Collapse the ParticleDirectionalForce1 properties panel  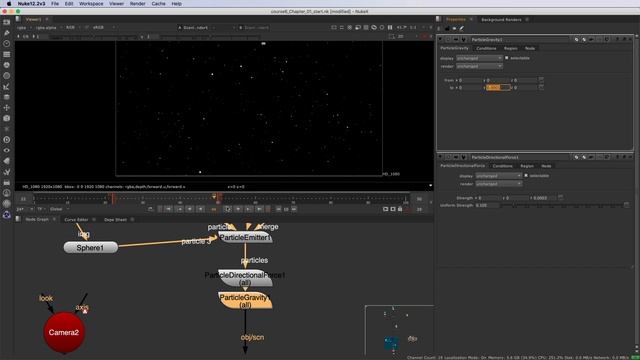click(x=440, y=157)
